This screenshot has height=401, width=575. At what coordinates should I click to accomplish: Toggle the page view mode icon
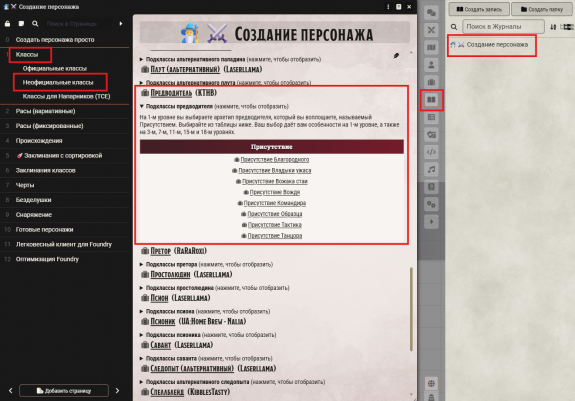click(21, 24)
